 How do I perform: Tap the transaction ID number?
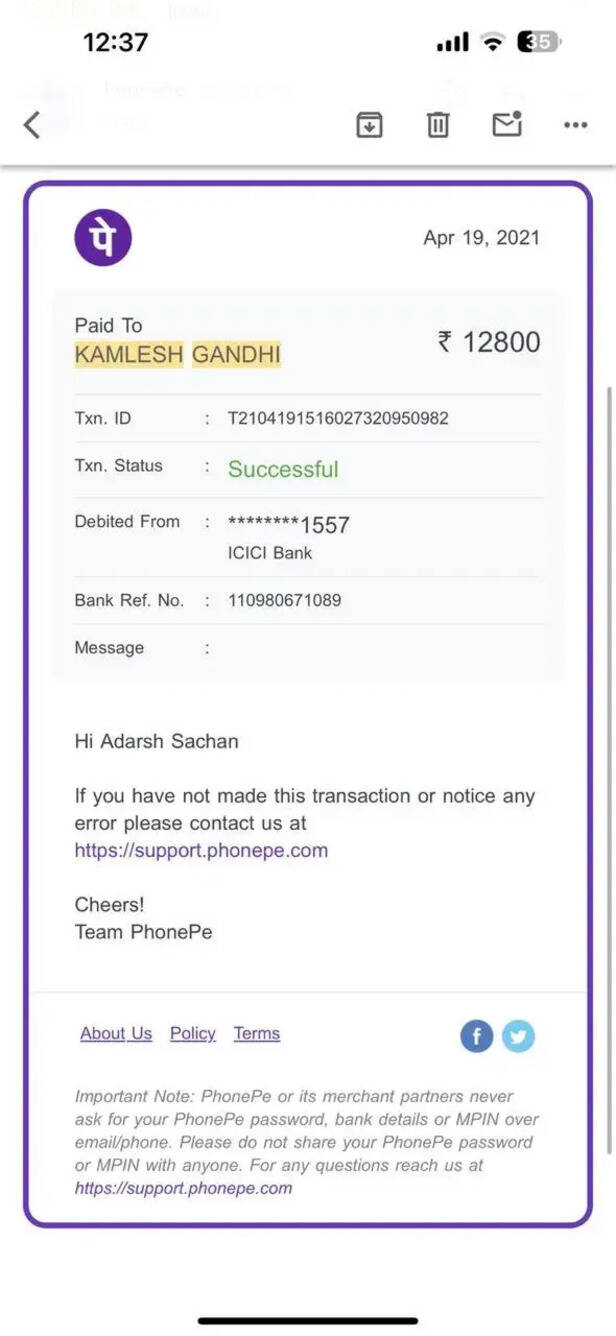point(338,418)
